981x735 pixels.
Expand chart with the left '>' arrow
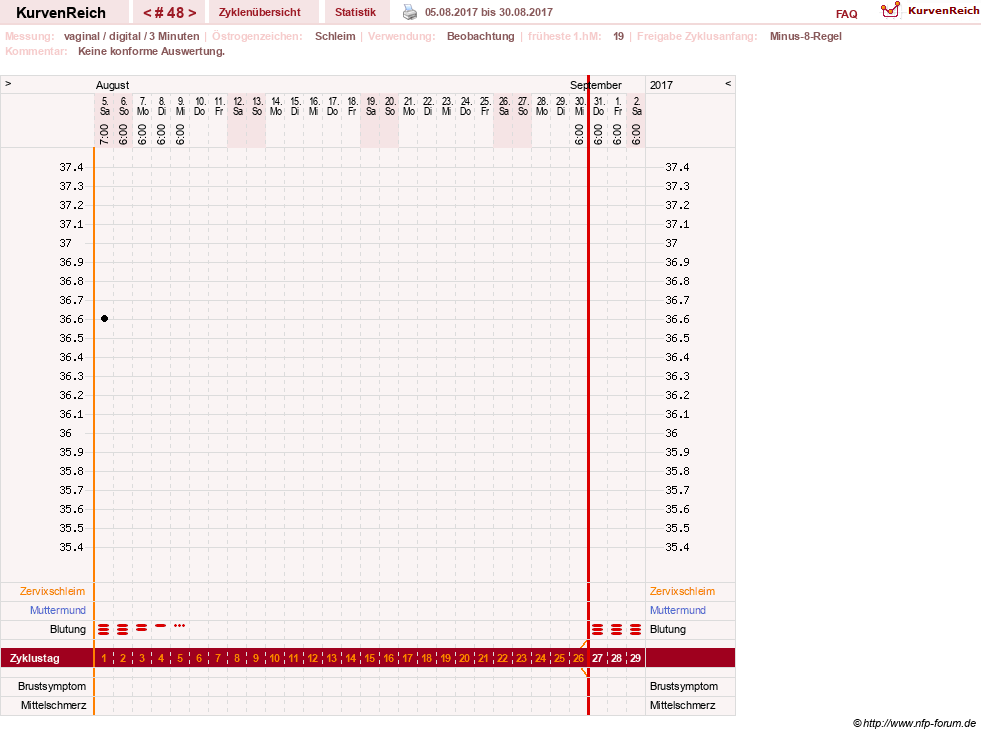point(8,83)
